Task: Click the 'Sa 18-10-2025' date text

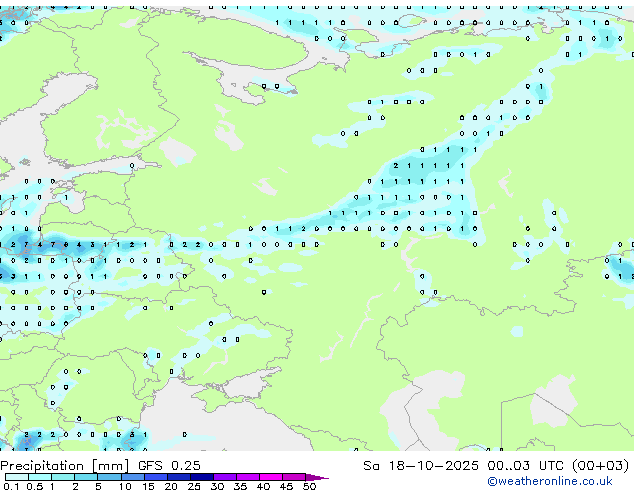Action: pos(421,466)
